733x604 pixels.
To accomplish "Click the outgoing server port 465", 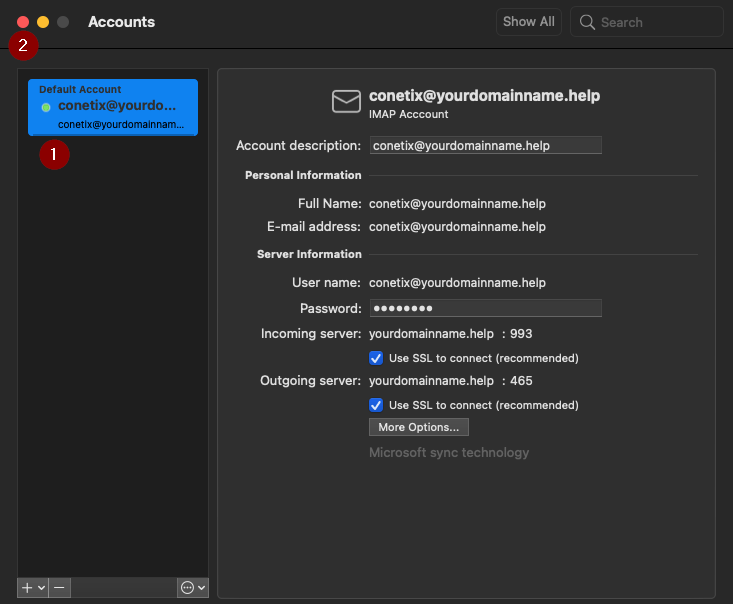I will coord(521,381).
